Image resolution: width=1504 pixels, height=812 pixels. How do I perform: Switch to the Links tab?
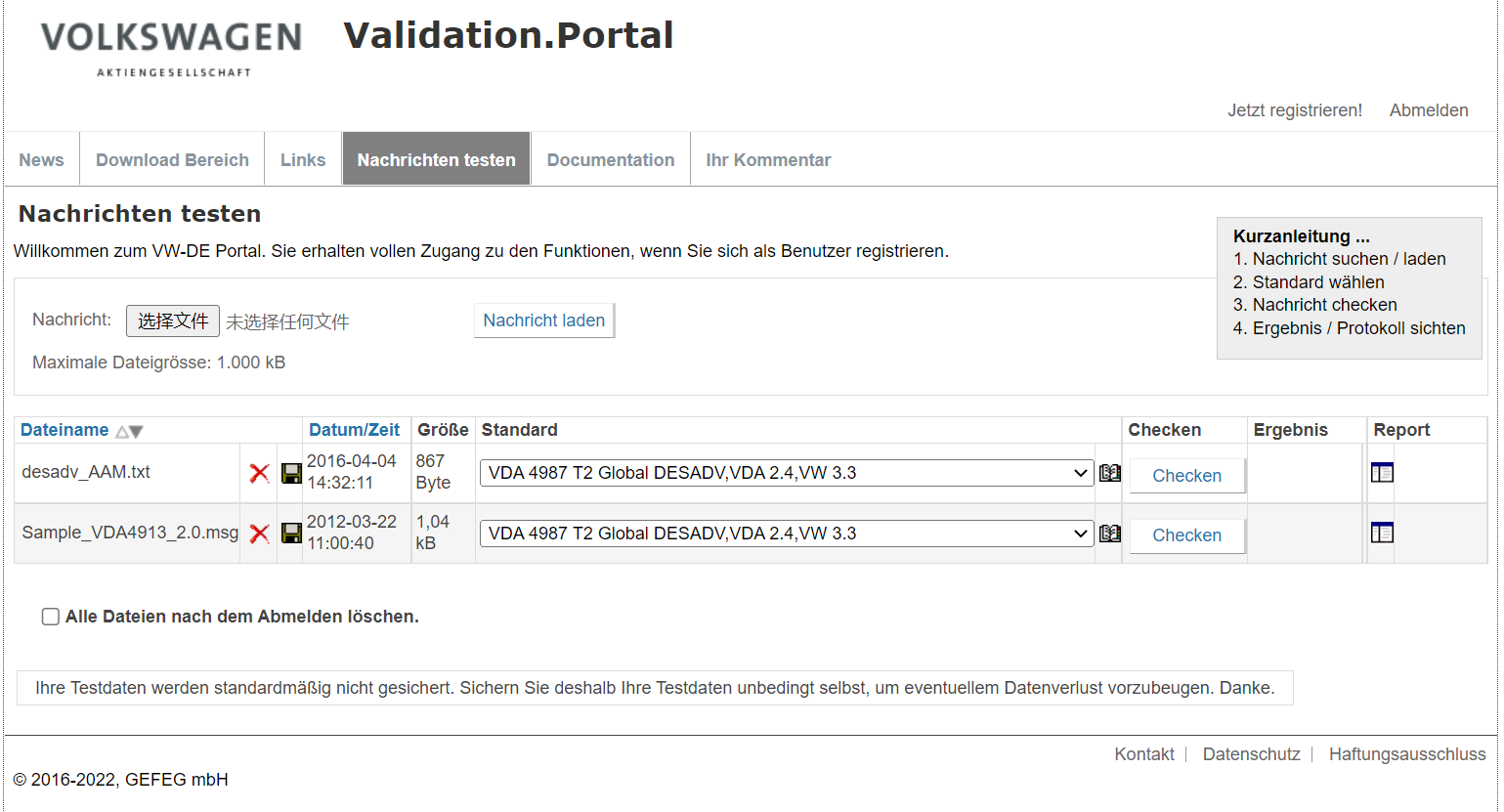[x=303, y=160]
